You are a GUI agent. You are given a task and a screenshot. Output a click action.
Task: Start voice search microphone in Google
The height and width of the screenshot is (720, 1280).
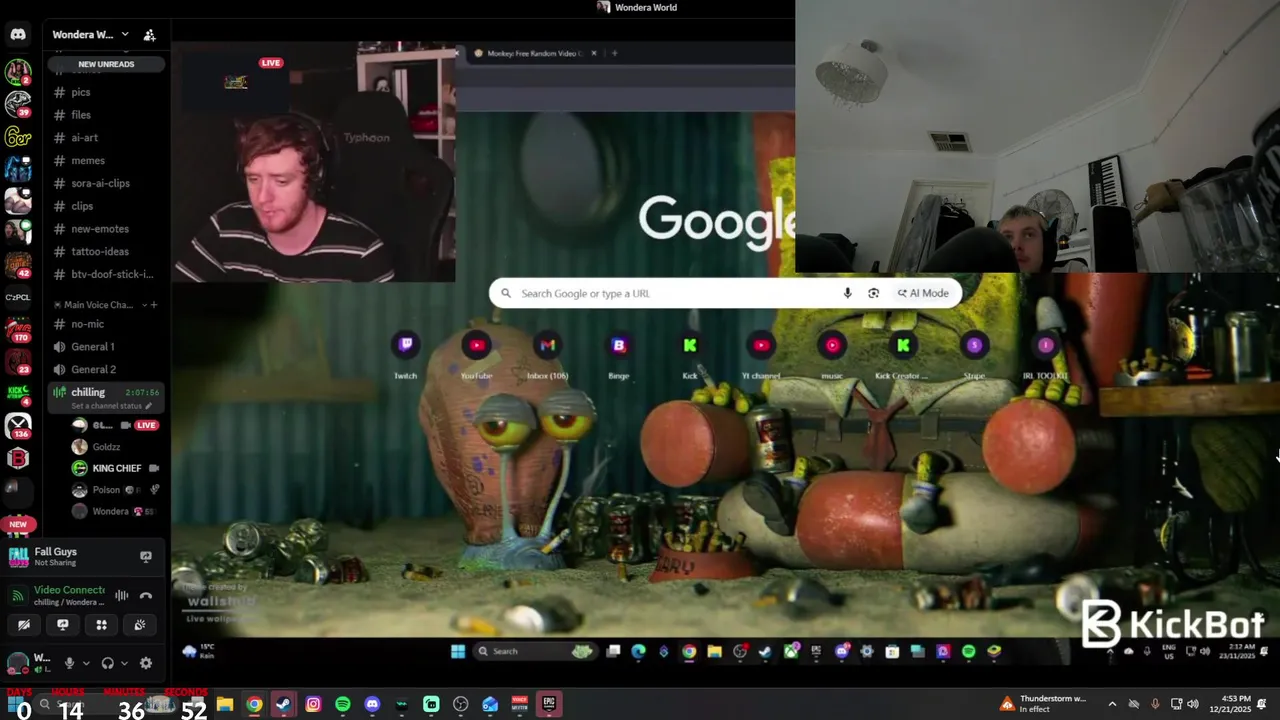(847, 293)
